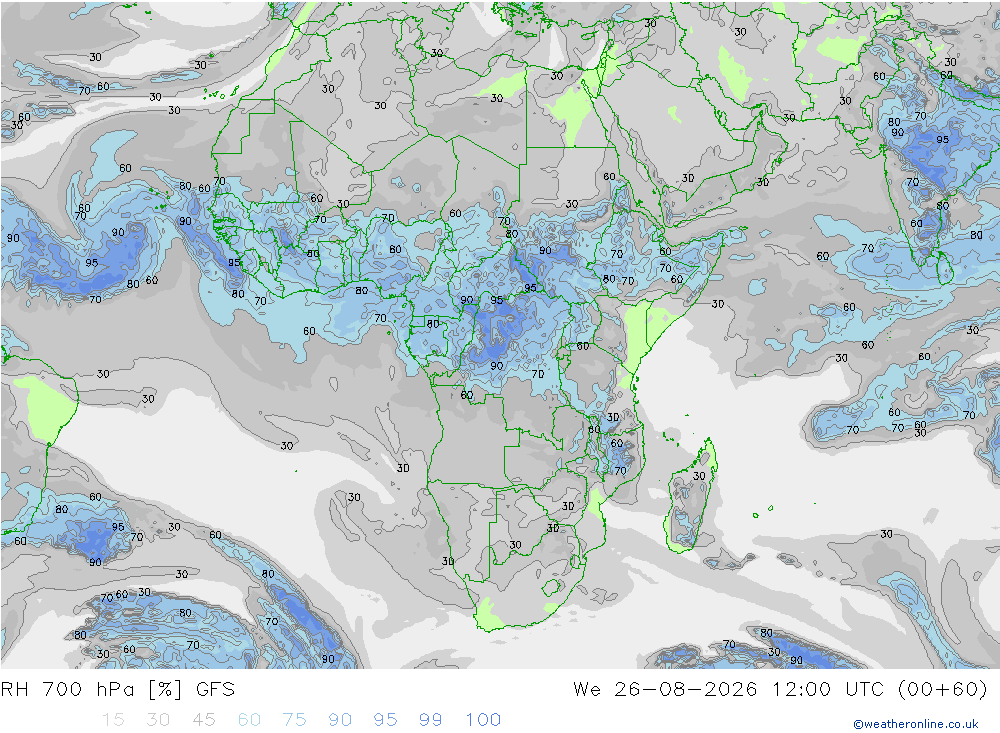1000x733 pixels.
Task: Click Sri Lanka island on the map
Action: tap(944, 268)
